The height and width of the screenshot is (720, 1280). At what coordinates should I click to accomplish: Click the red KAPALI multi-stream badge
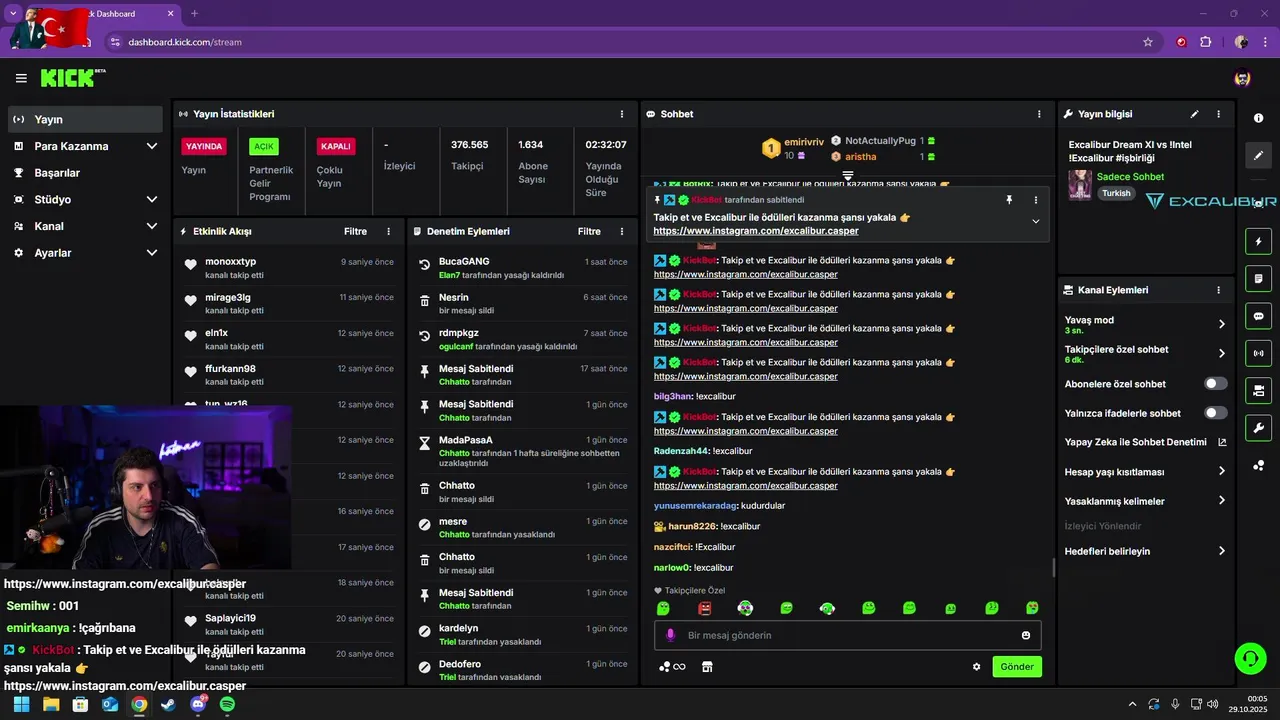[x=335, y=146]
